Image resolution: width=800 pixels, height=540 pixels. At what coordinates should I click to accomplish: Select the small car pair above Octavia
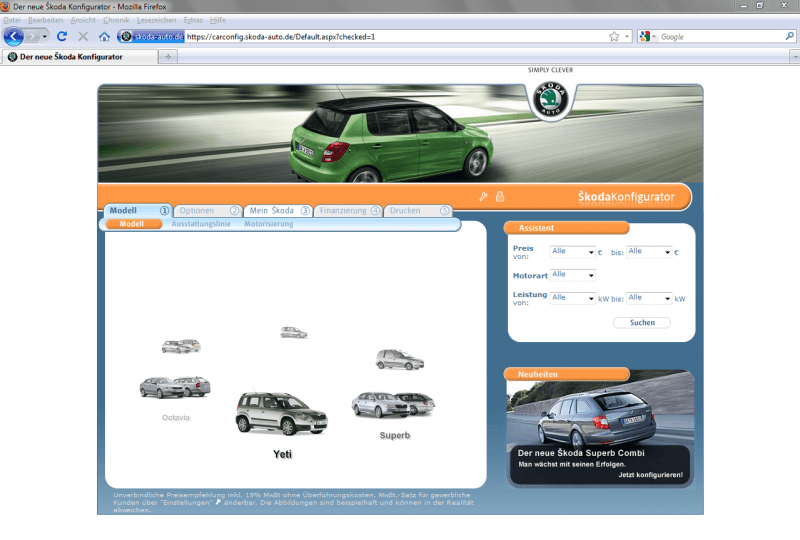pos(181,347)
